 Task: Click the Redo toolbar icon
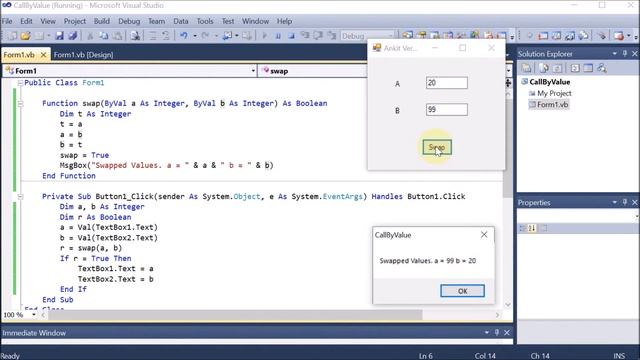[x=205, y=36]
